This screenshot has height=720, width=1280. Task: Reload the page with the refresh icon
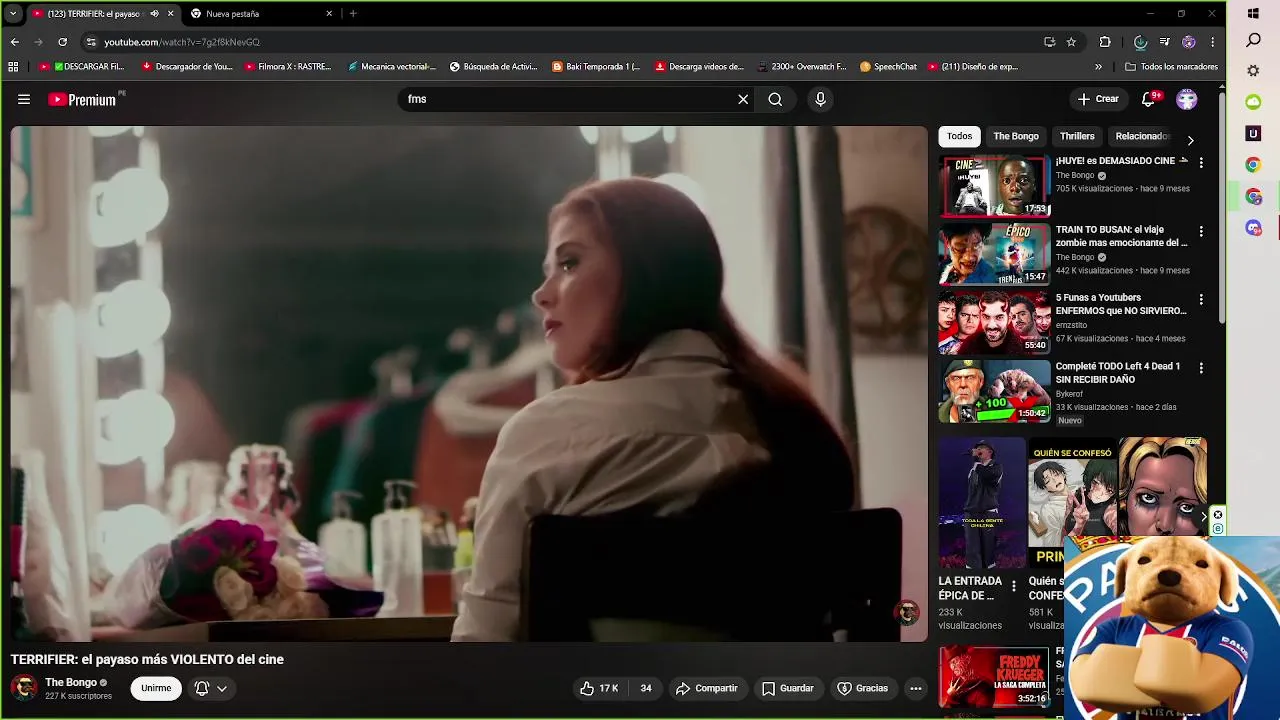click(x=62, y=42)
